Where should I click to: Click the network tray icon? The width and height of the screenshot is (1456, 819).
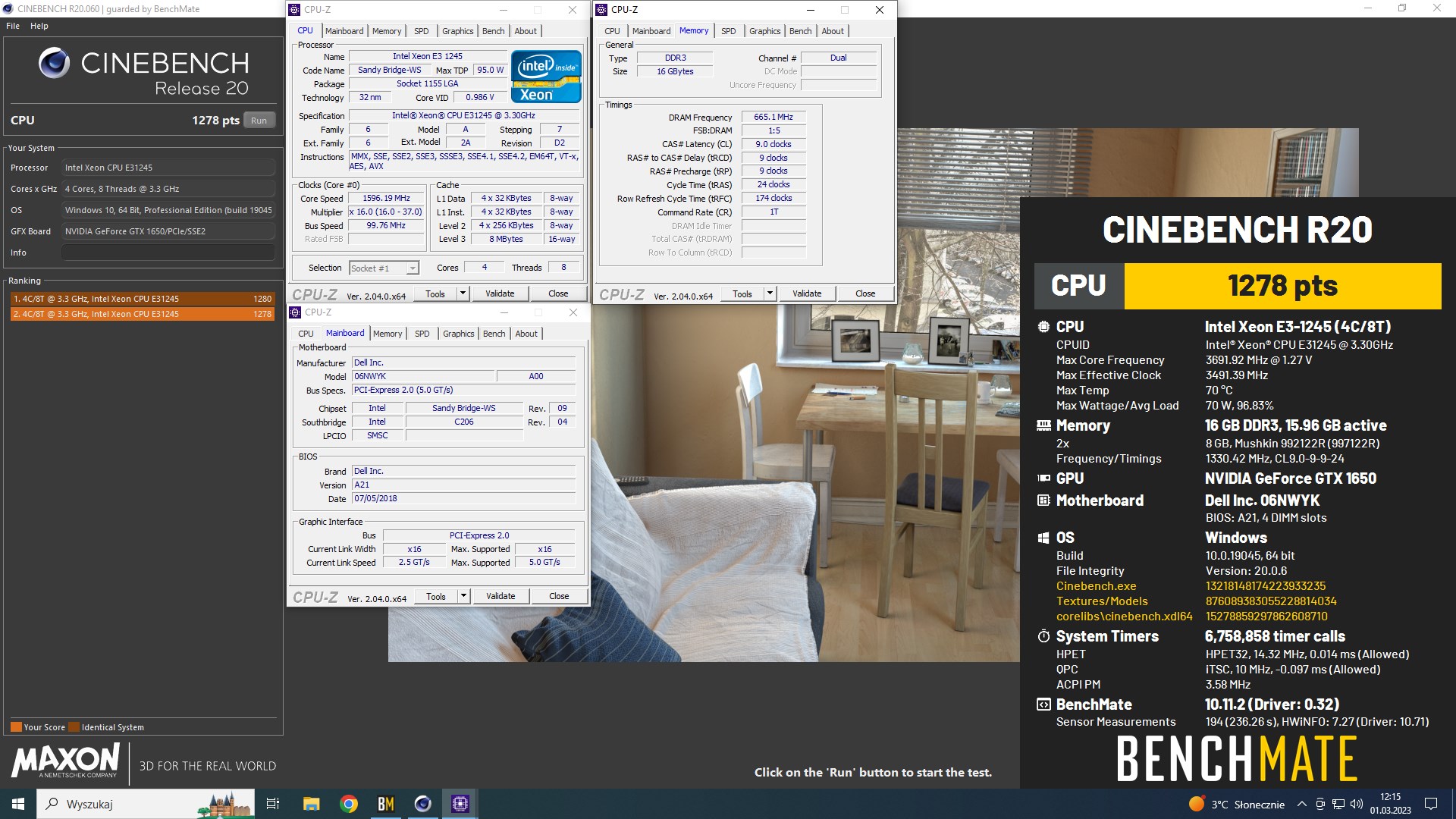1338,804
